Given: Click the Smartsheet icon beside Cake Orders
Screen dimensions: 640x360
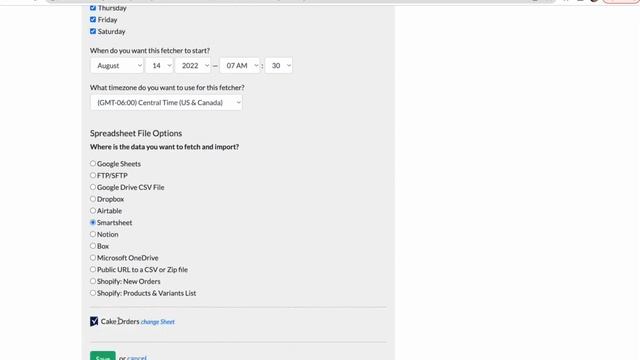Looking at the screenshot, I should click(x=94, y=321).
